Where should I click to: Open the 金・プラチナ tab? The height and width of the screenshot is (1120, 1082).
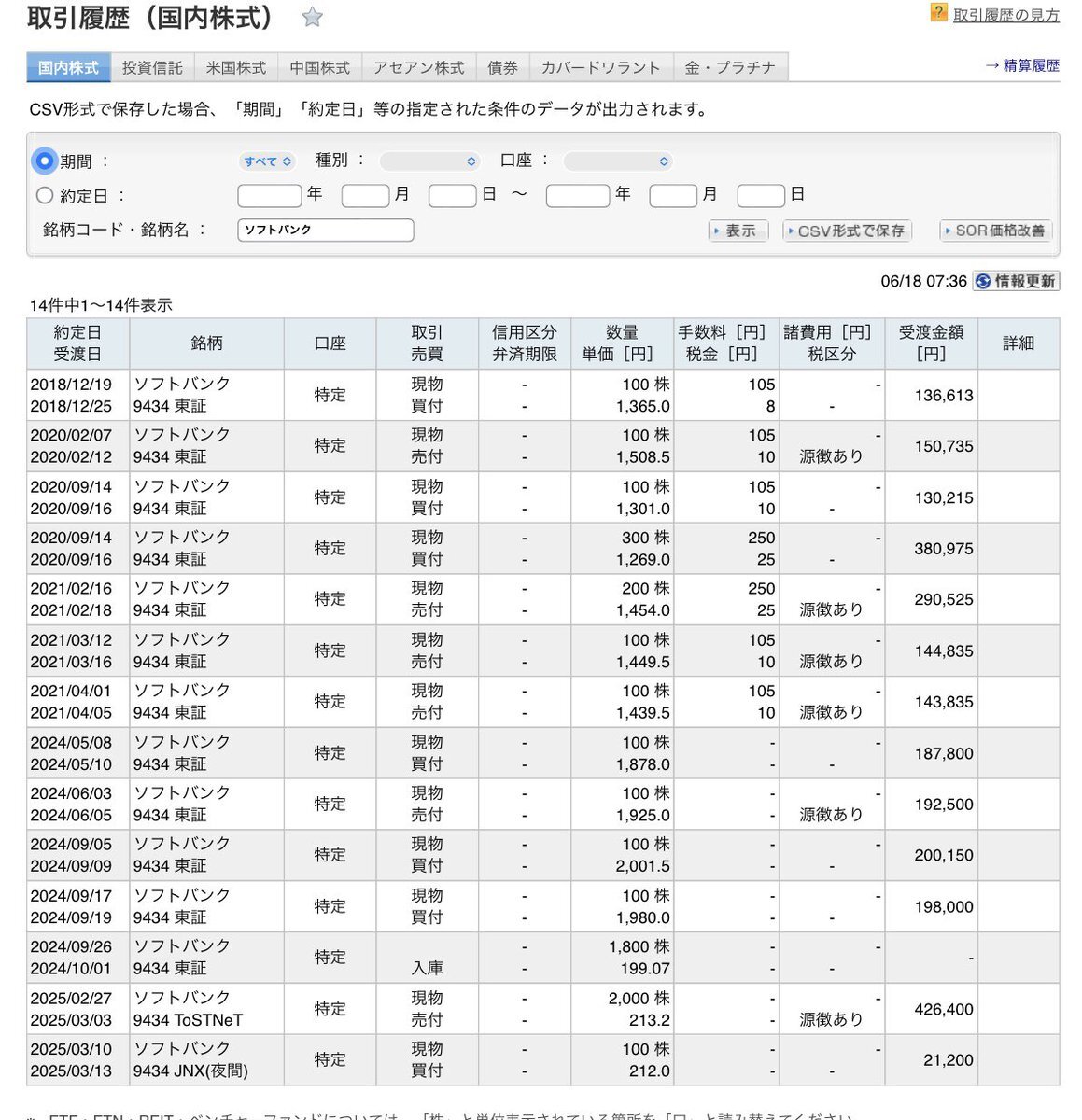coord(730,67)
